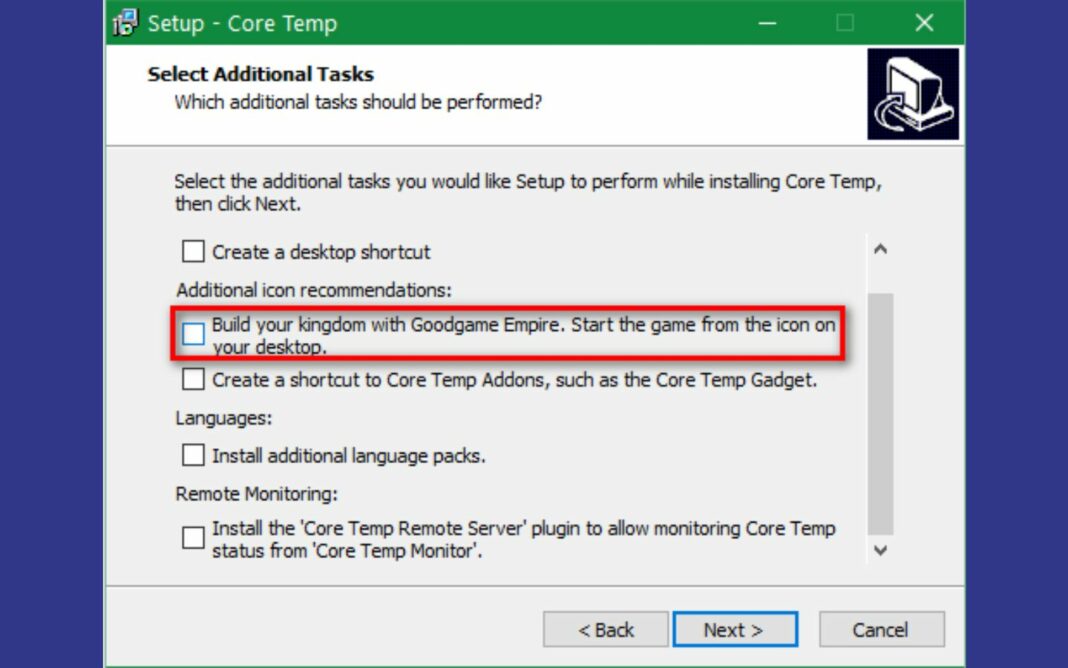Click the computer wizard image in header
This screenshot has width=1068, height=668.
[913, 94]
